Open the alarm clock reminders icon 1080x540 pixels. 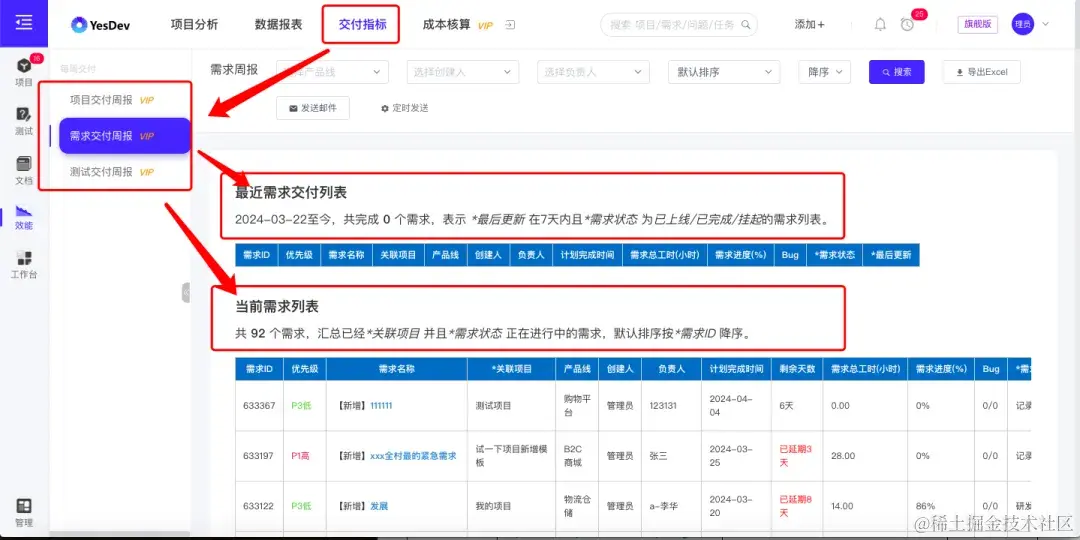[907, 25]
